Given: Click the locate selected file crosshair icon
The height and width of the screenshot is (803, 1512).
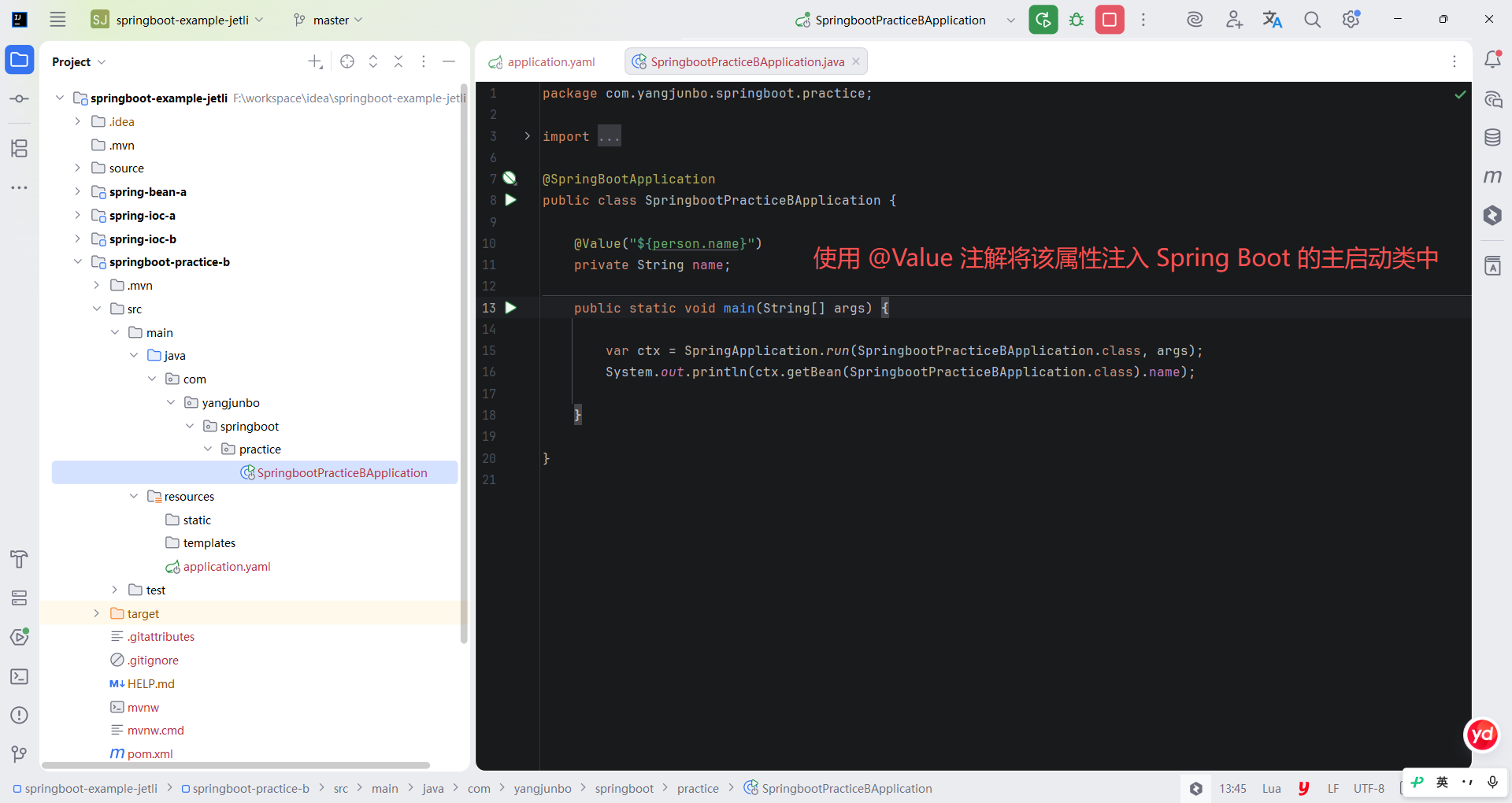Looking at the screenshot, I should (347, 61).
